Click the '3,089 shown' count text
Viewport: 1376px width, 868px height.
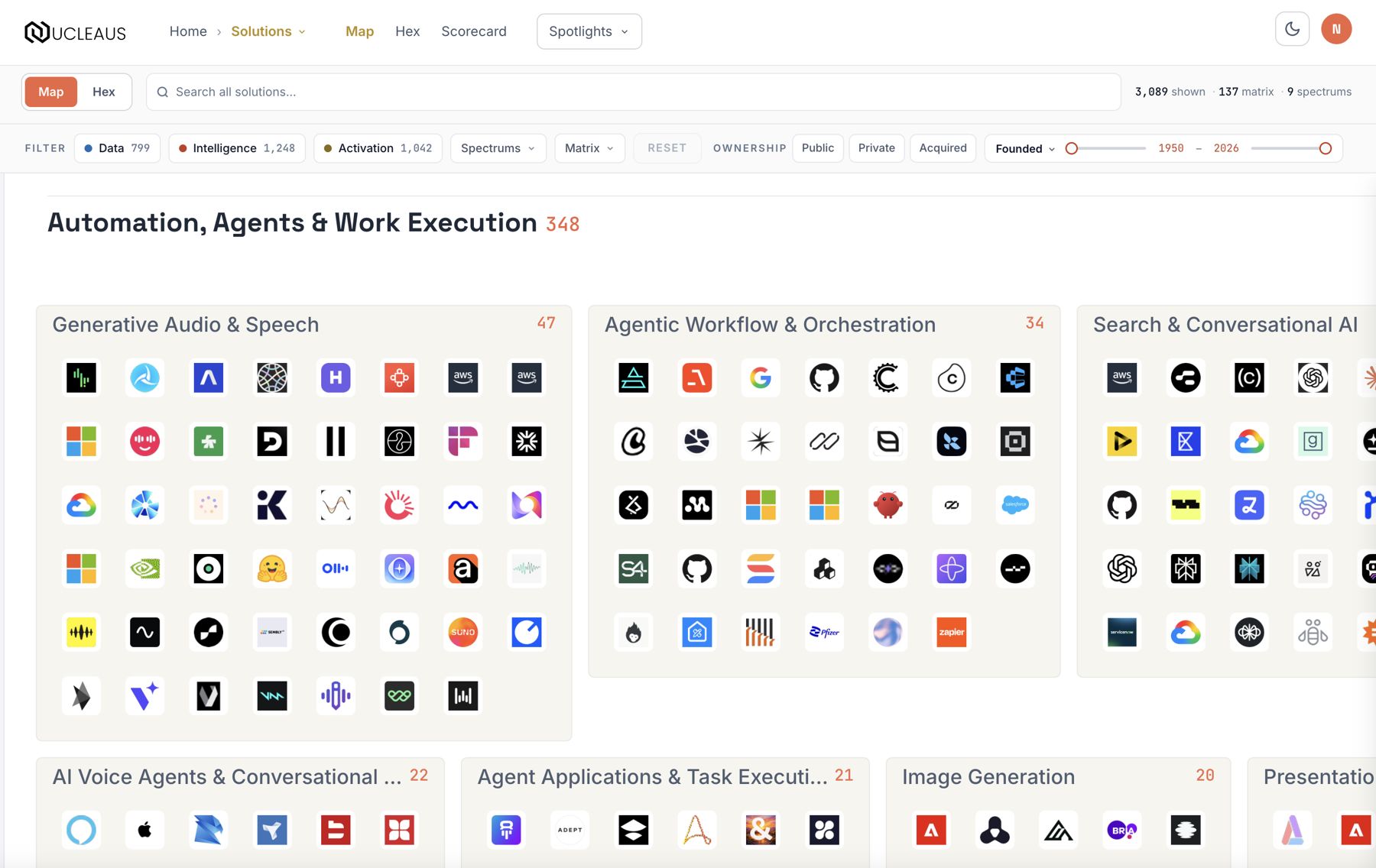1170,92
